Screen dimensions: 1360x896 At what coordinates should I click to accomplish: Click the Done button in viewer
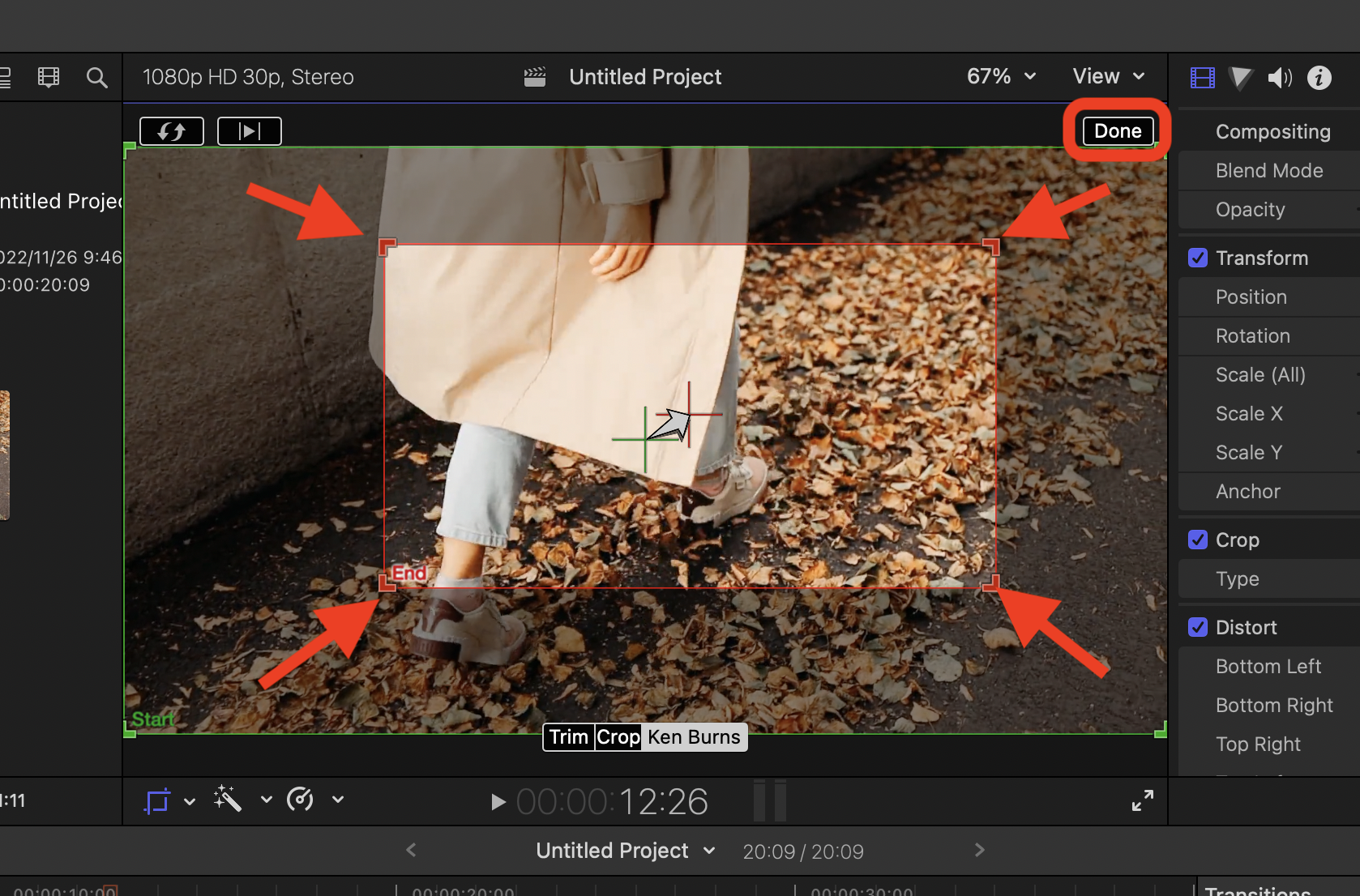coord(1118,130)
